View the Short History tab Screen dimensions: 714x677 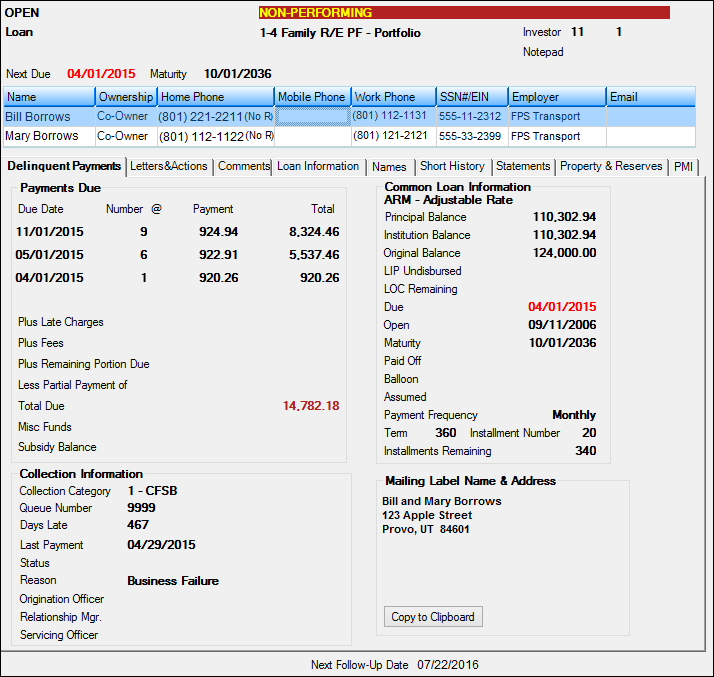pos(452,166)
